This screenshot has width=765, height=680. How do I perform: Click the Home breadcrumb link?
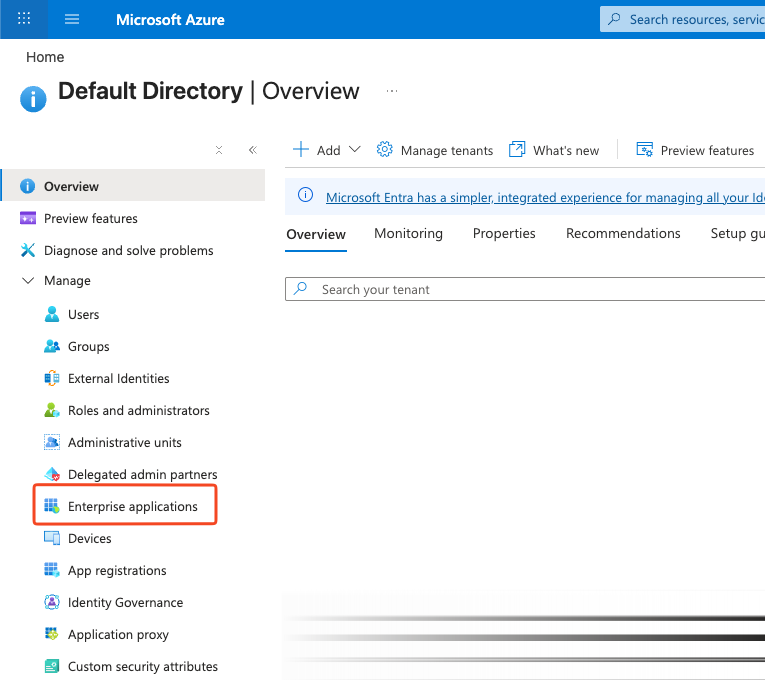tap(45, 57)
